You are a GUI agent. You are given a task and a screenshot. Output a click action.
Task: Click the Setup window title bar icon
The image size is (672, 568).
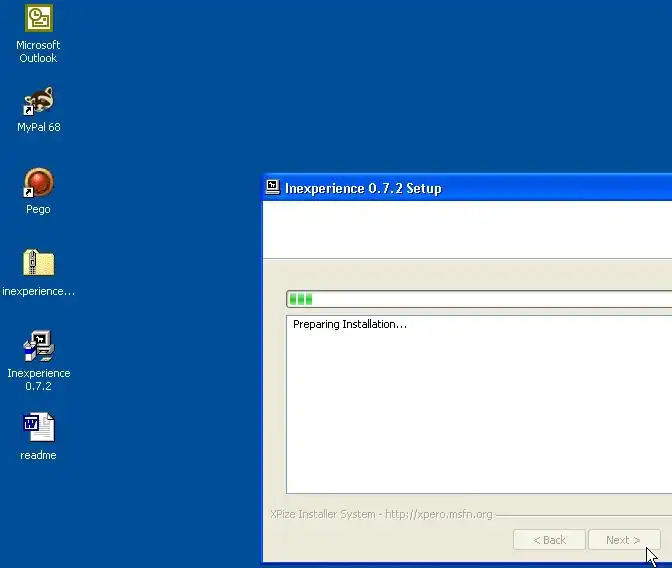pos(273,187)
